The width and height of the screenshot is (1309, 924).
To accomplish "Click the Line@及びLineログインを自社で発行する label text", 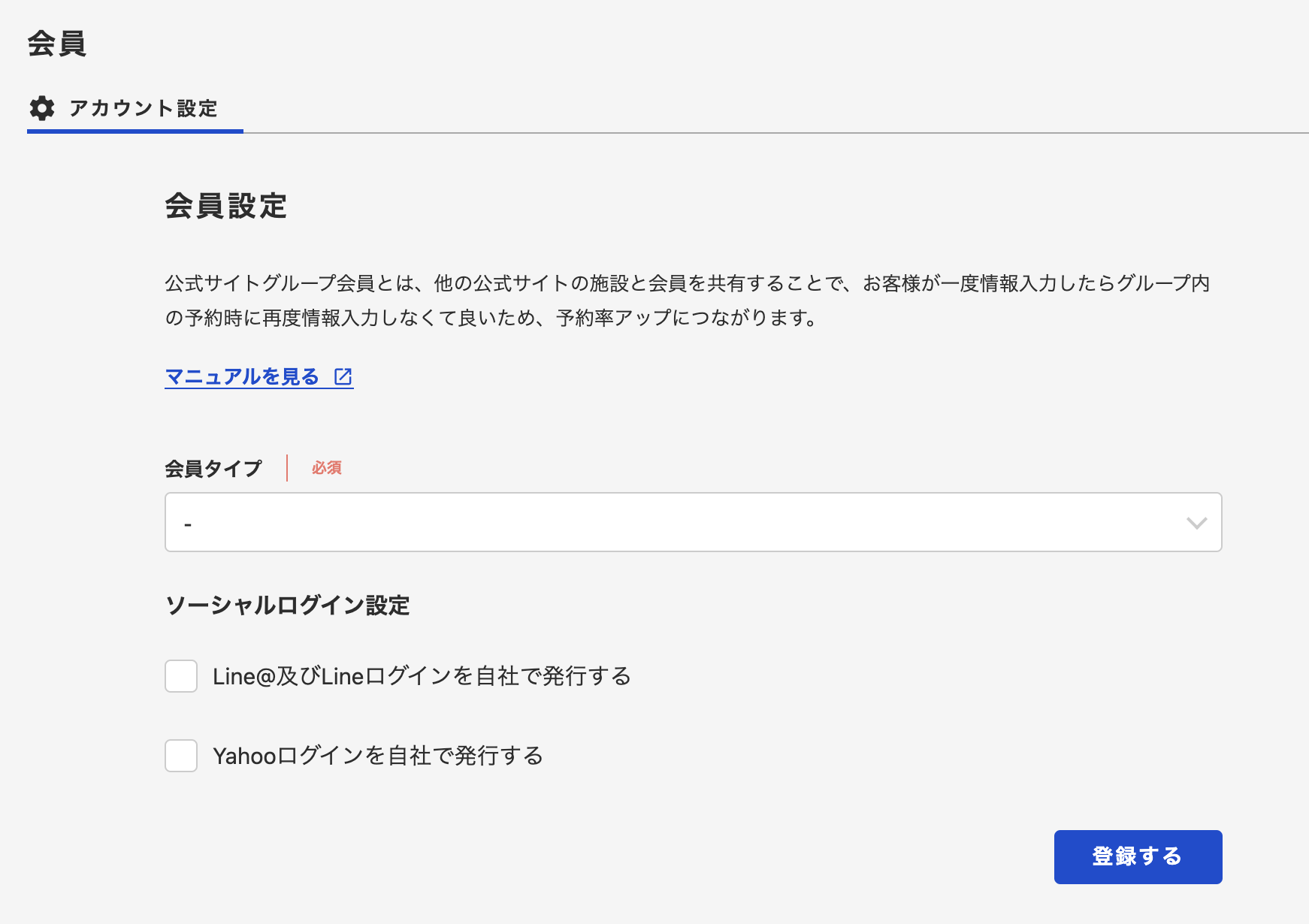I will pyautogui.click(x=422, y=676).
